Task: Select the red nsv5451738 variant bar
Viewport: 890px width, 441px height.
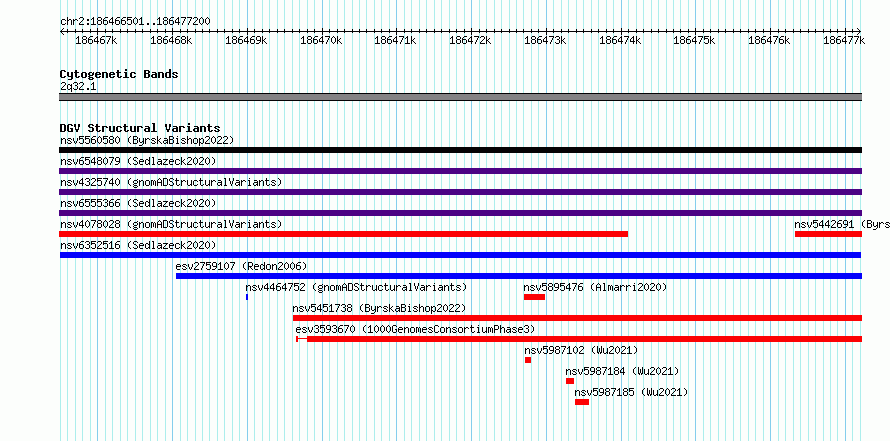Action: tap(577, 318)
